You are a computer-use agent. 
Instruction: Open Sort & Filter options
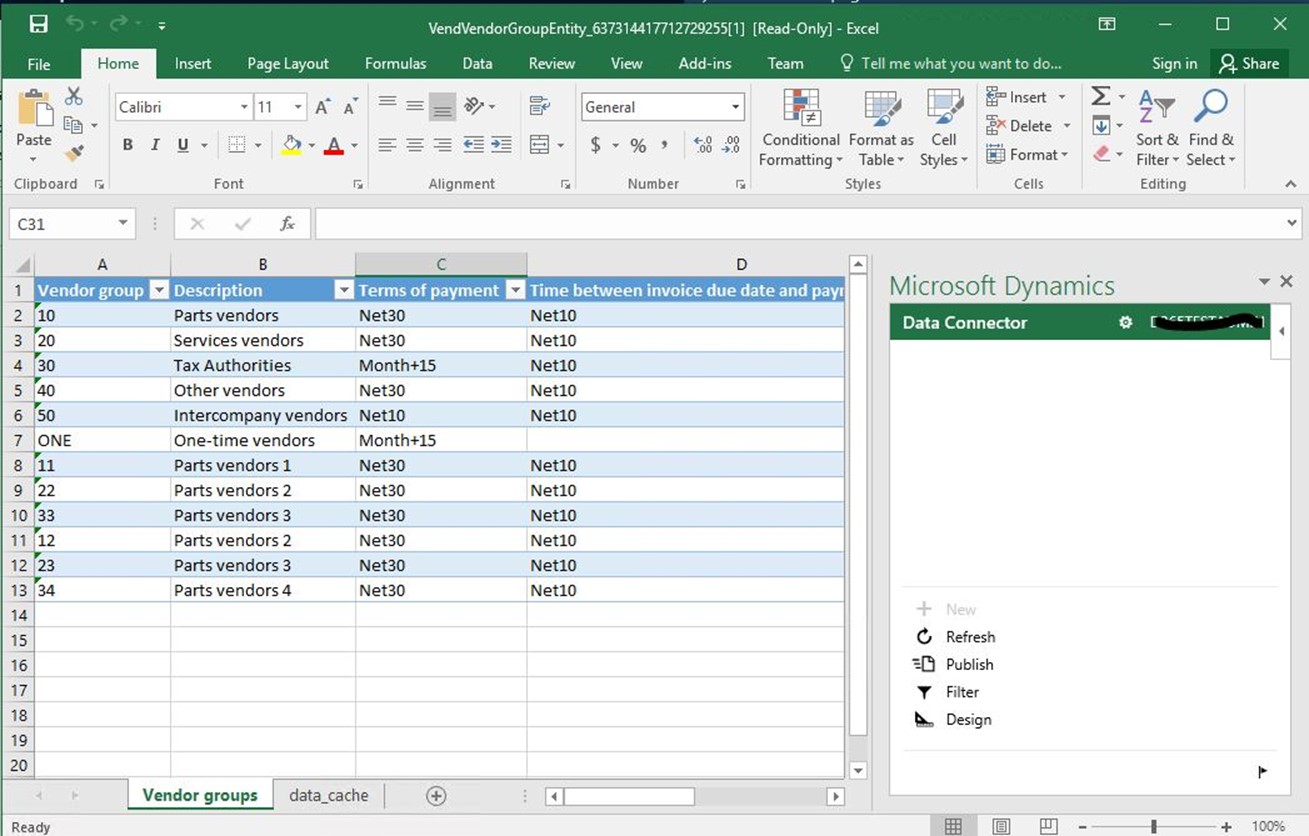click(x=1157, y=128)
